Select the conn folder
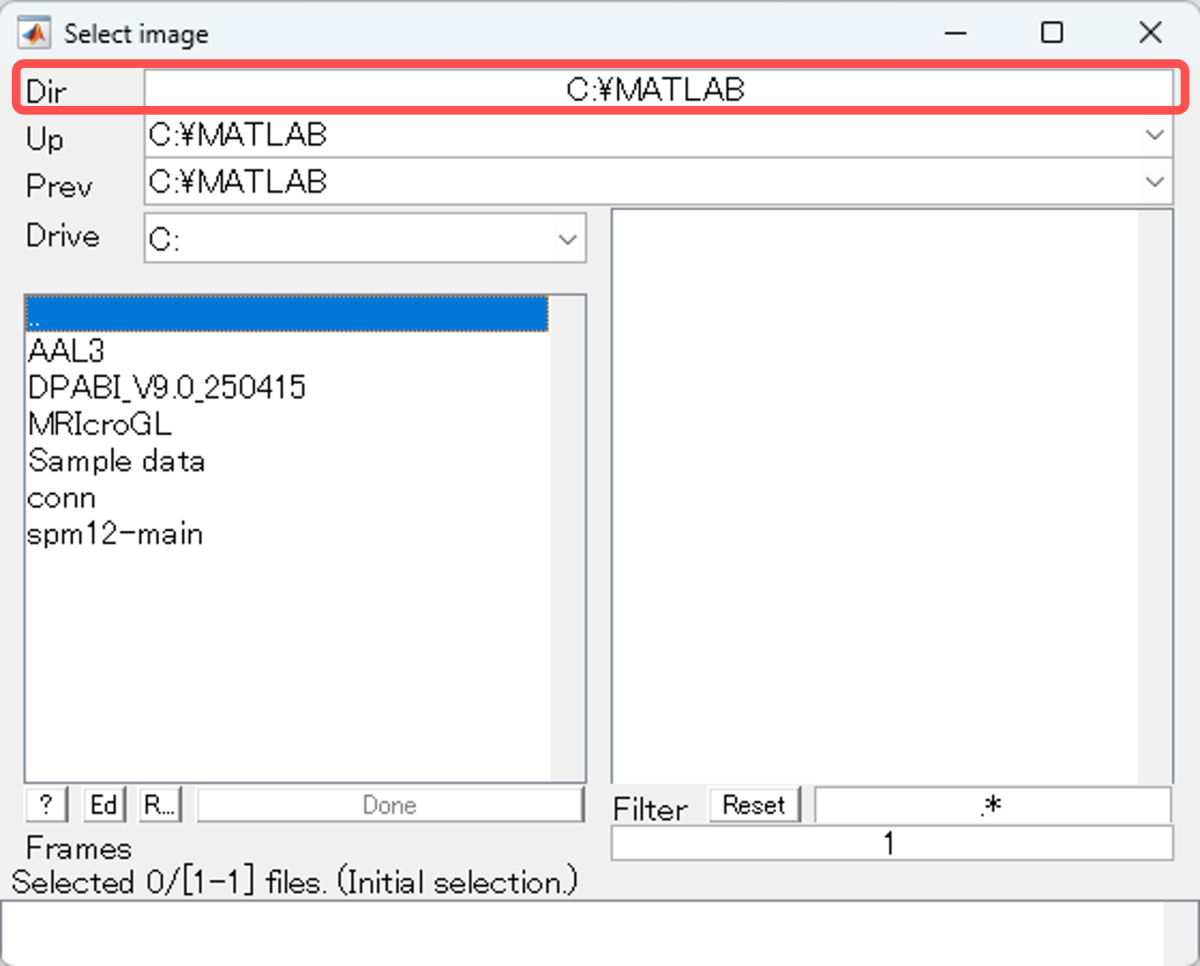 pyautogui.click(x=62, y=498)
